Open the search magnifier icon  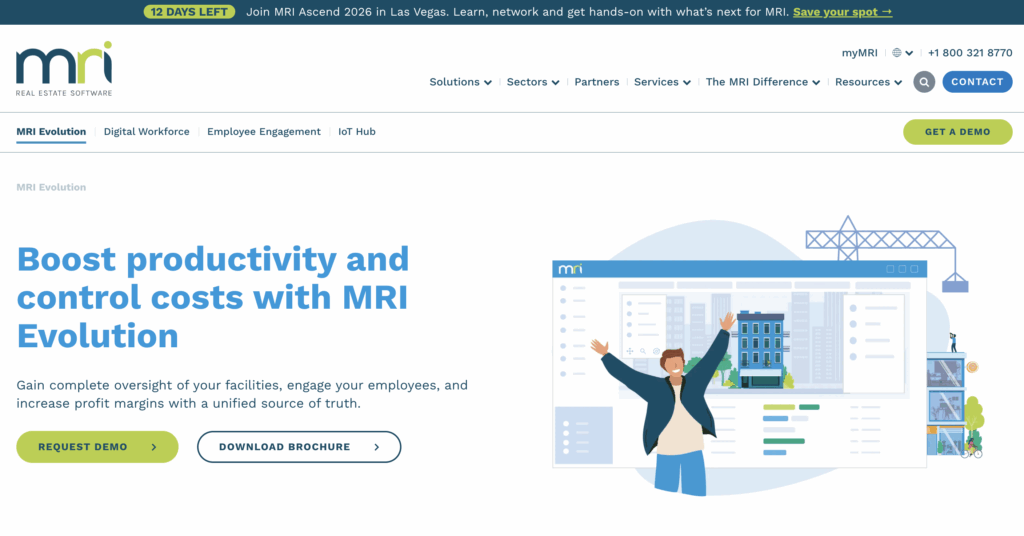[x=923, y=82]
